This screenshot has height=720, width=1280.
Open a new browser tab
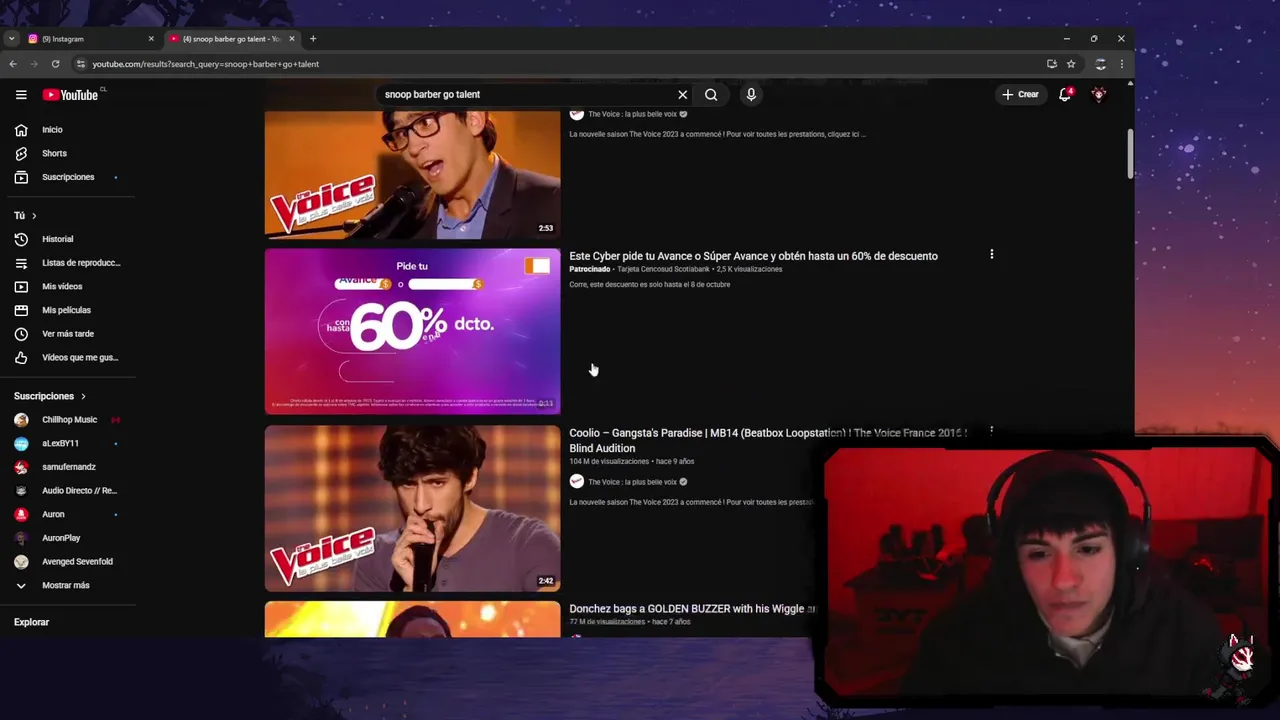313,39
